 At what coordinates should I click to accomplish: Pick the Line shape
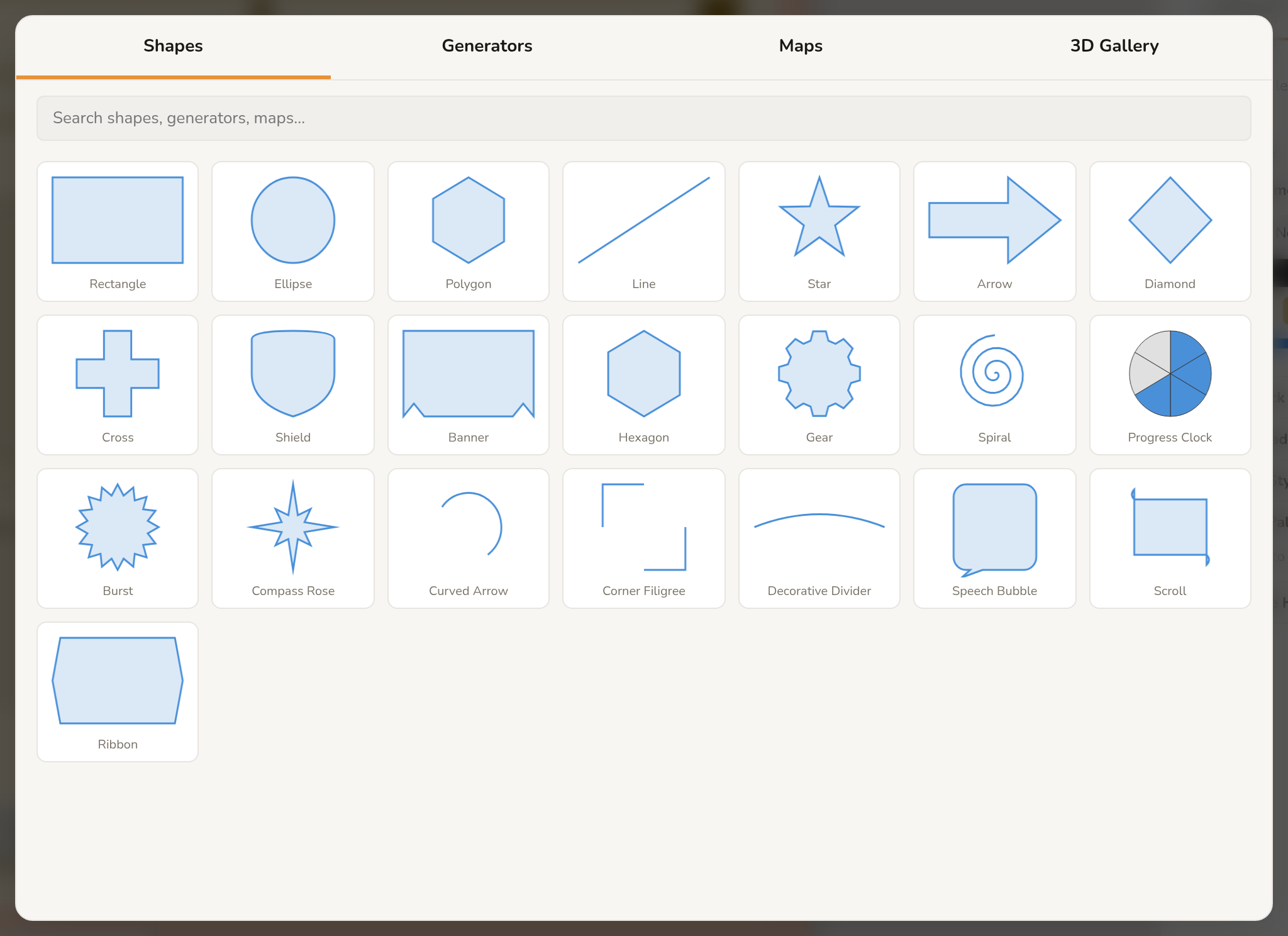coord(644,231)
